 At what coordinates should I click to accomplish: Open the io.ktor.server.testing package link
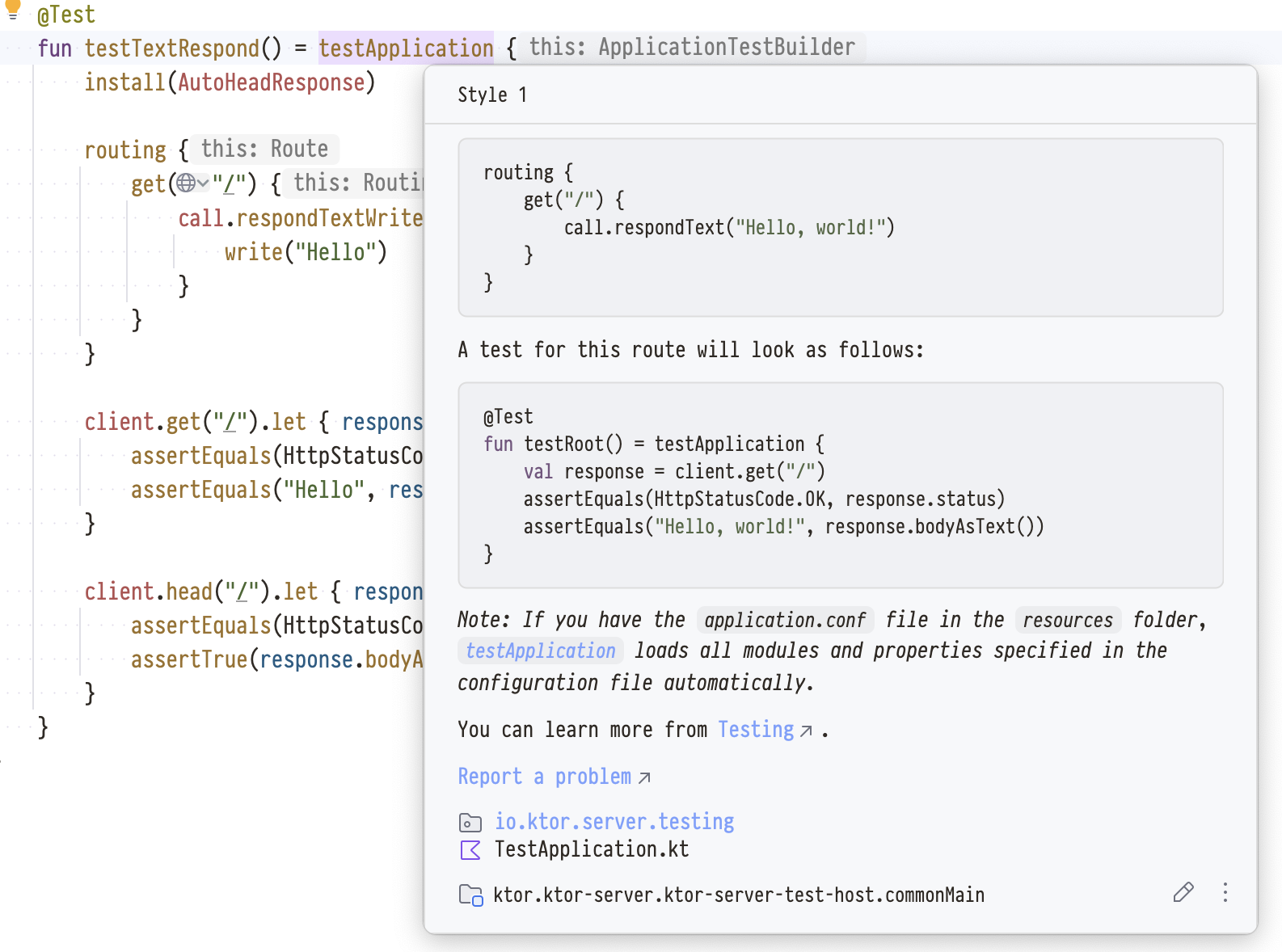614,822
